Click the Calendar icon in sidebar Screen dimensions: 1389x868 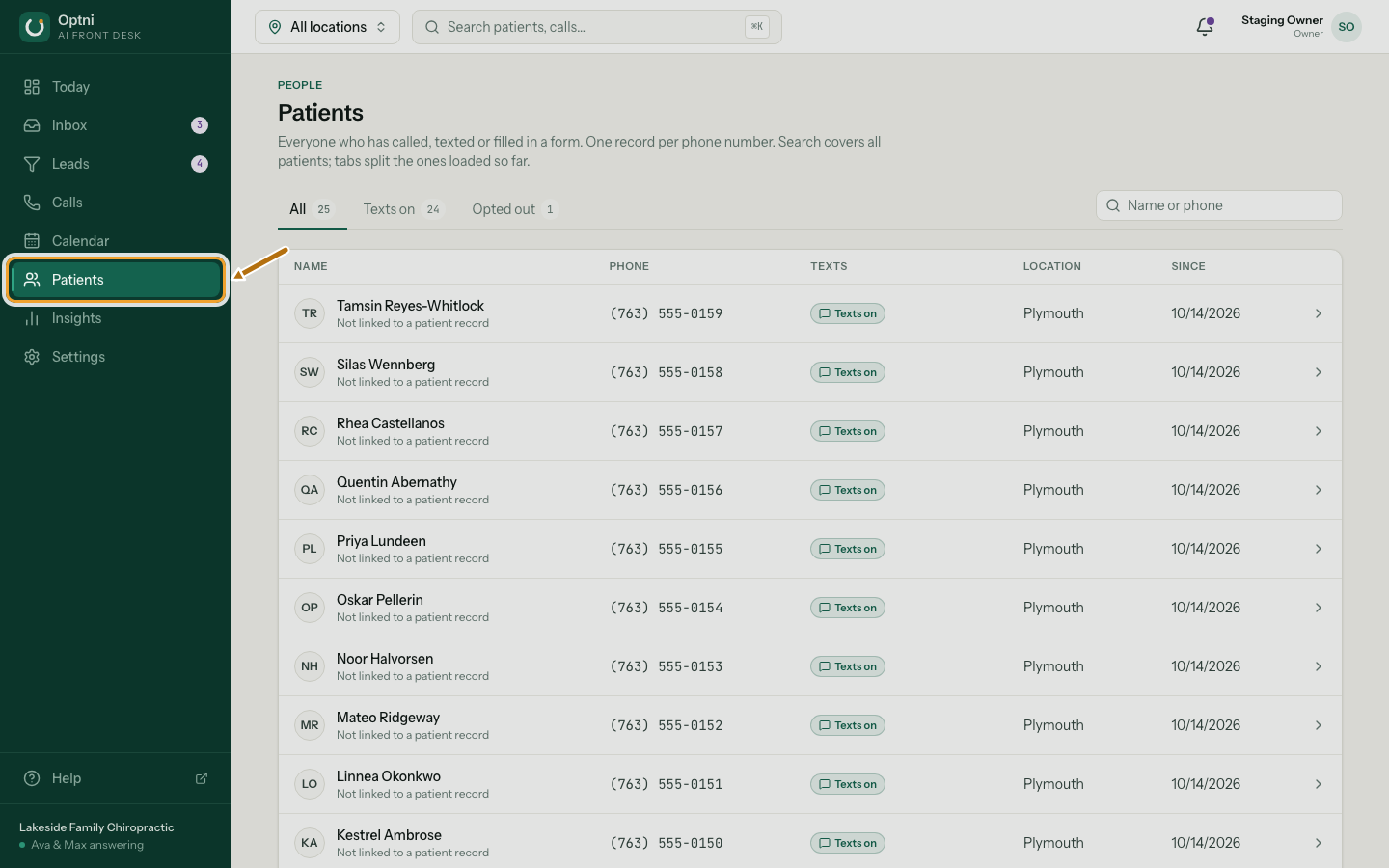32,241
